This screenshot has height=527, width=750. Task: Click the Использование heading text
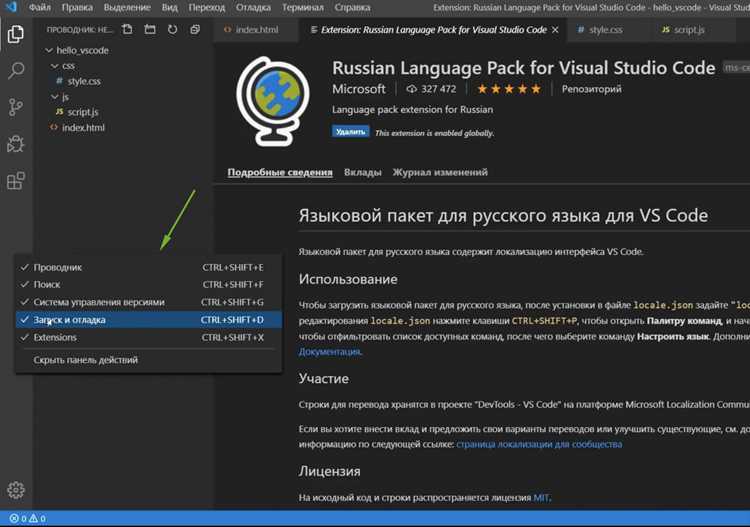pos(348,279)
